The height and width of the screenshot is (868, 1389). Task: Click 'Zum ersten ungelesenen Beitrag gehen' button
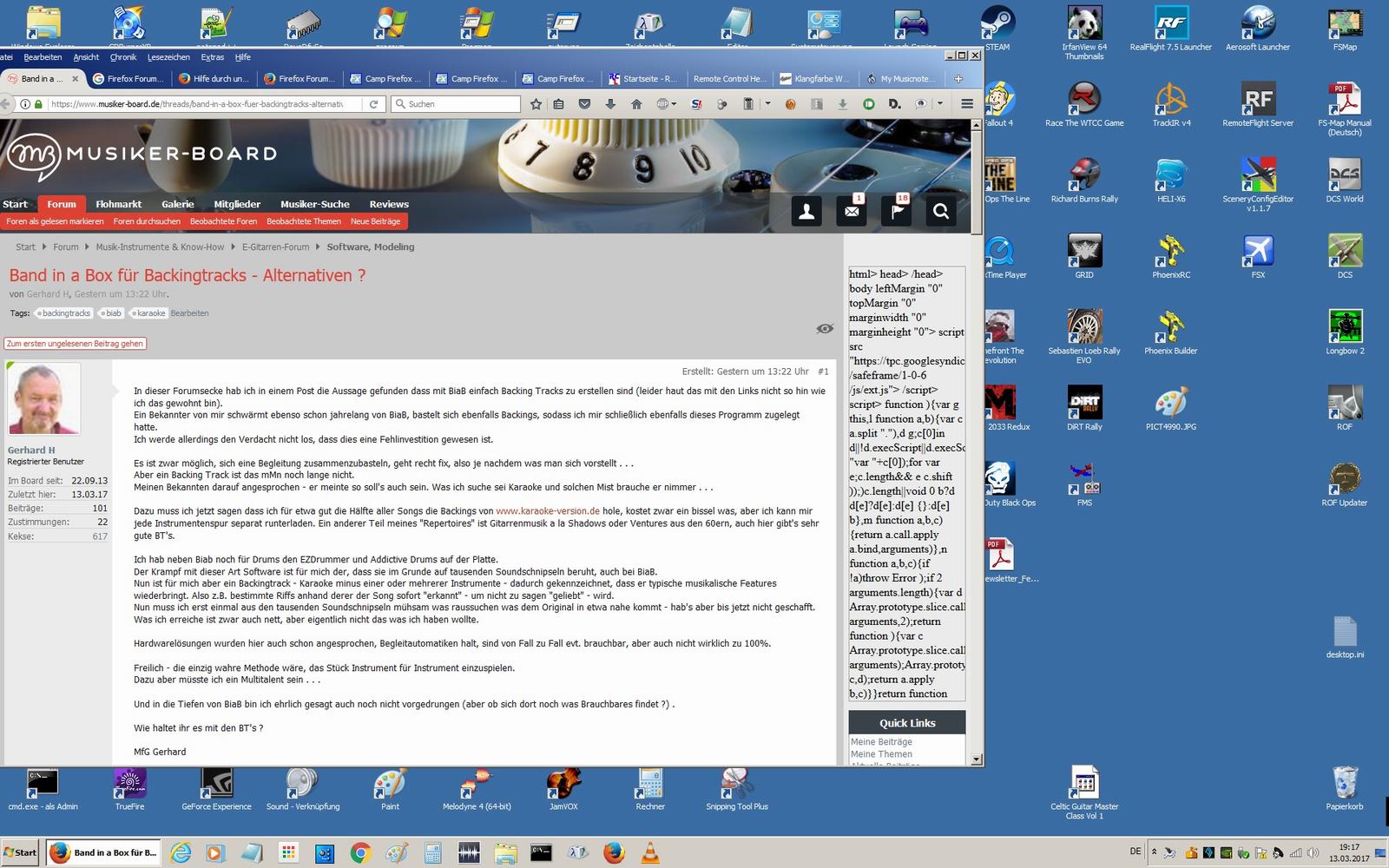pos(76,344)
